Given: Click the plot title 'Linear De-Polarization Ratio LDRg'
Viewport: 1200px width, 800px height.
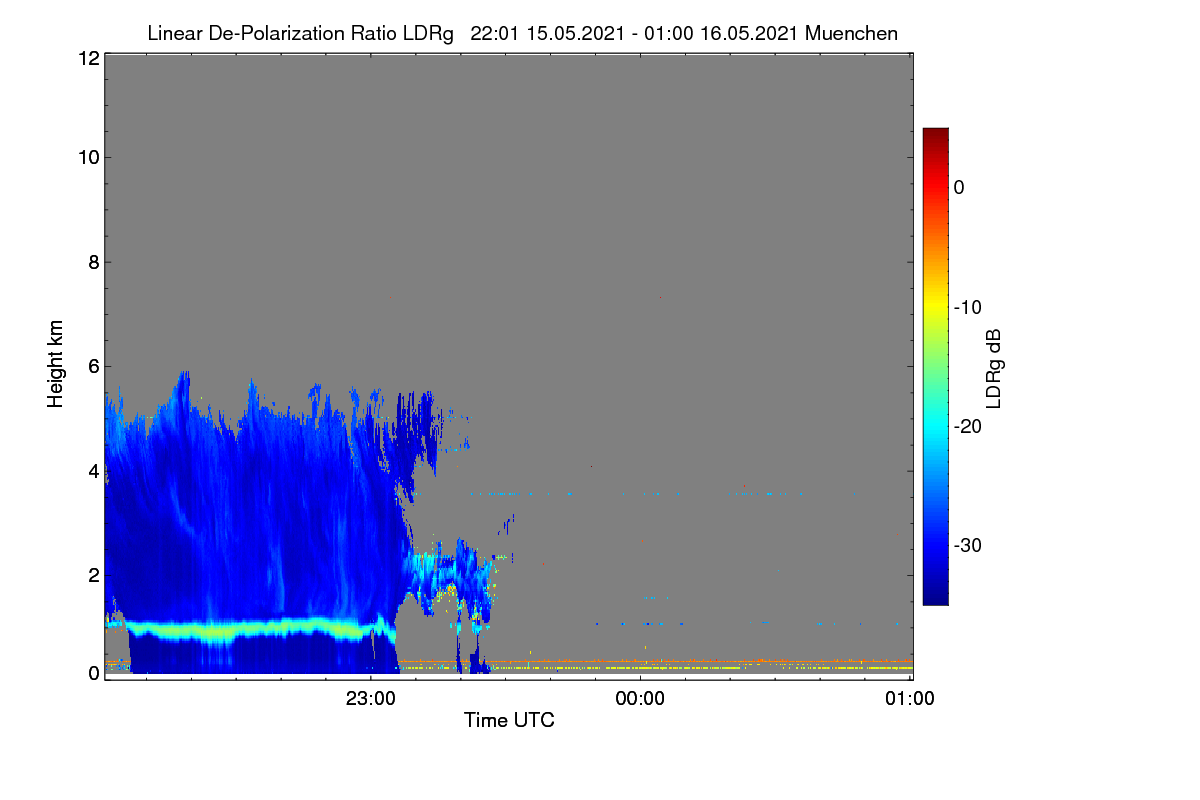Looking at the screenshot, I should [300, 34].
